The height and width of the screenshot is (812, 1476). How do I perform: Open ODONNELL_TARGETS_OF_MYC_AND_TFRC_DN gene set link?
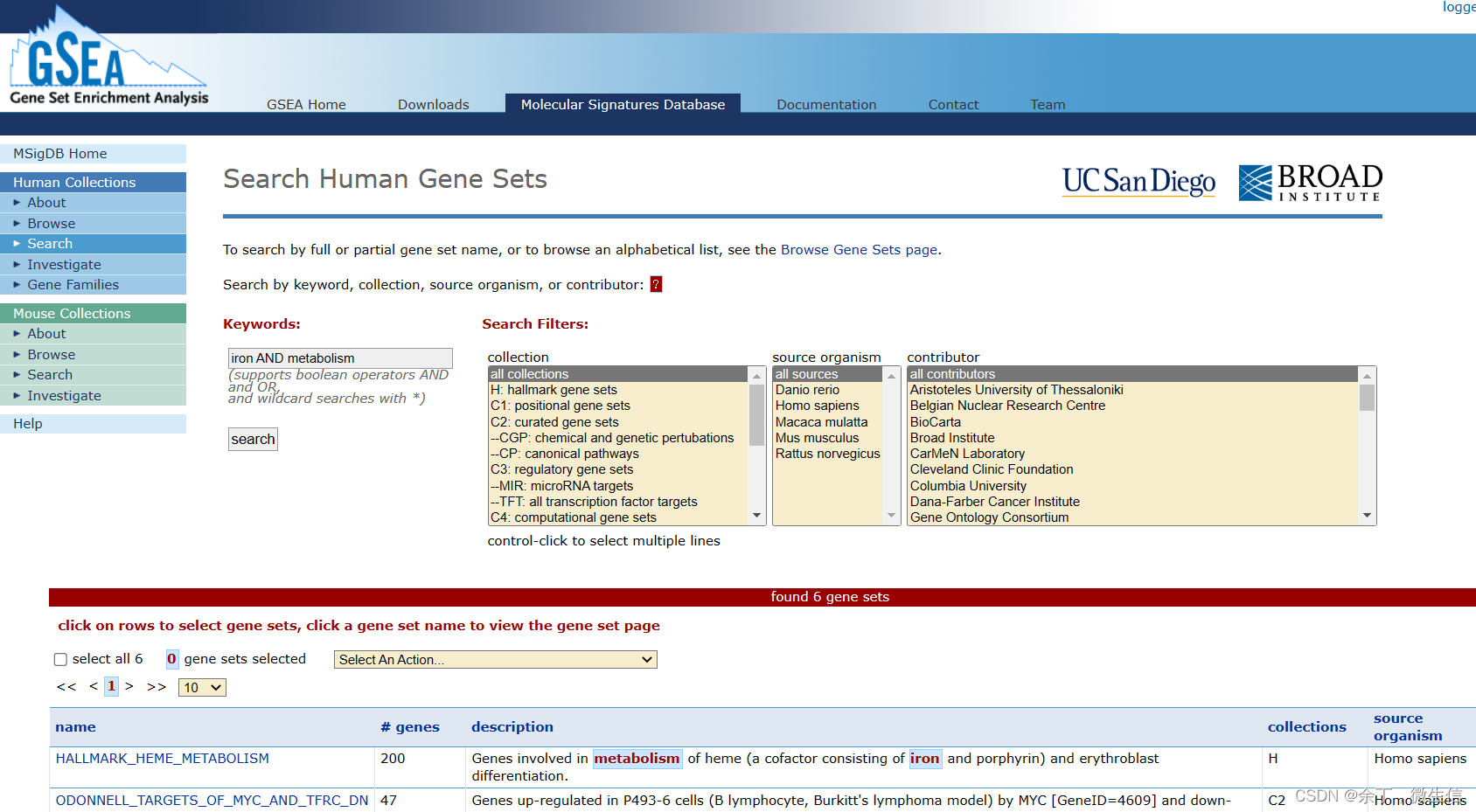click(212, 801)
